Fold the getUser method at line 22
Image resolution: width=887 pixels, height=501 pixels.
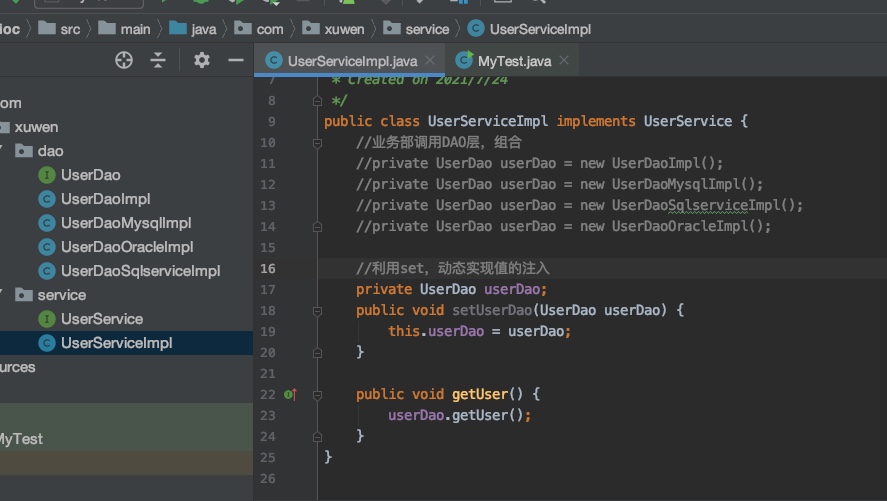point(318,395)
